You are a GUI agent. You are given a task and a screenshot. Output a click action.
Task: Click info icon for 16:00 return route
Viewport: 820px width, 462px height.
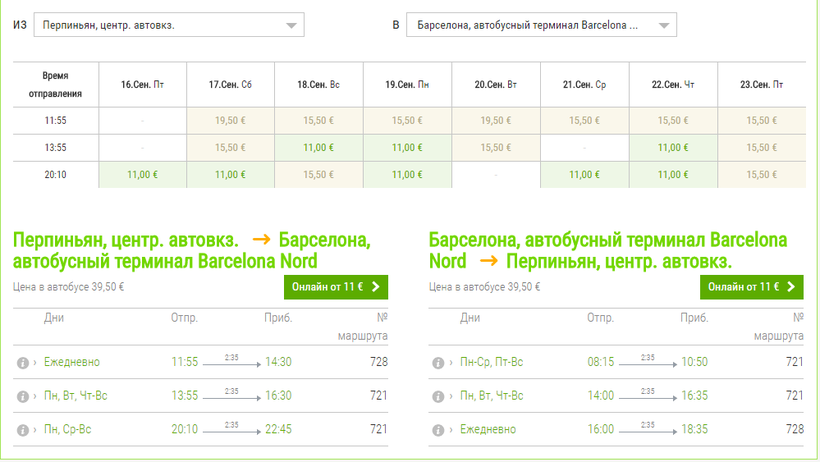point(438,430)
